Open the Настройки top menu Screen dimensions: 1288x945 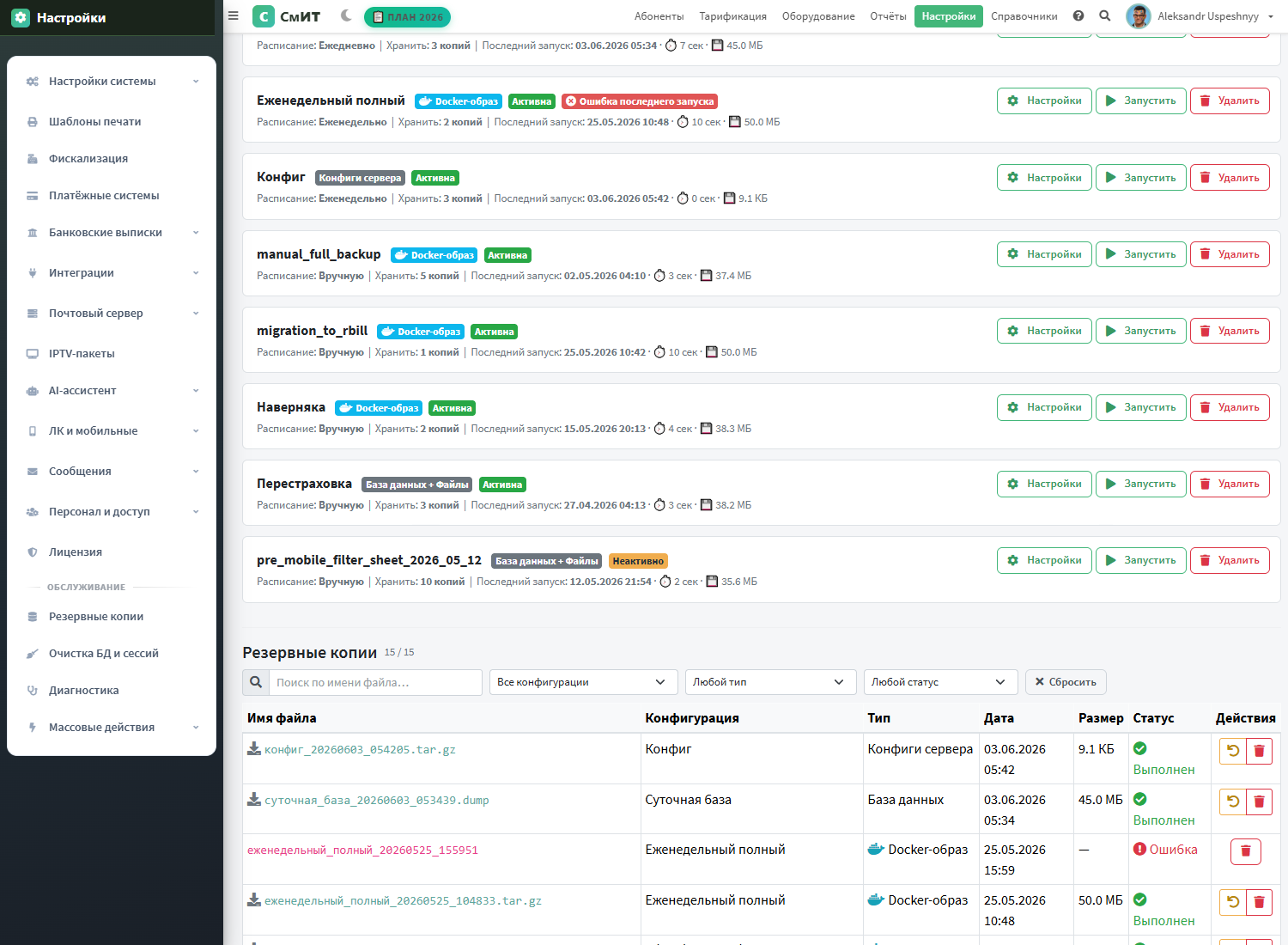[949, 16]
